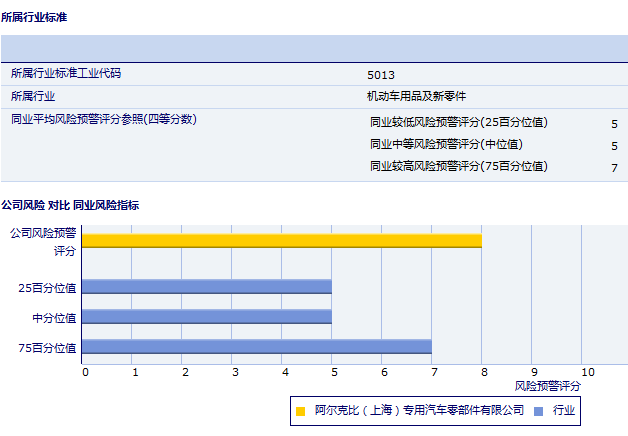Click the 公司风险 对比 同业风险指标 heading
628x436 pixels.
[x=70, y=205]
